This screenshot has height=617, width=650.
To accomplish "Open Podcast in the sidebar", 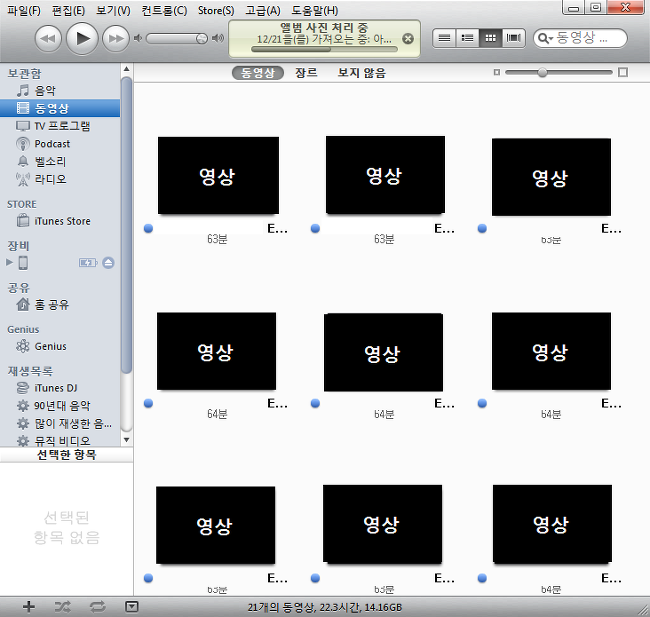I will click(60, 143).
